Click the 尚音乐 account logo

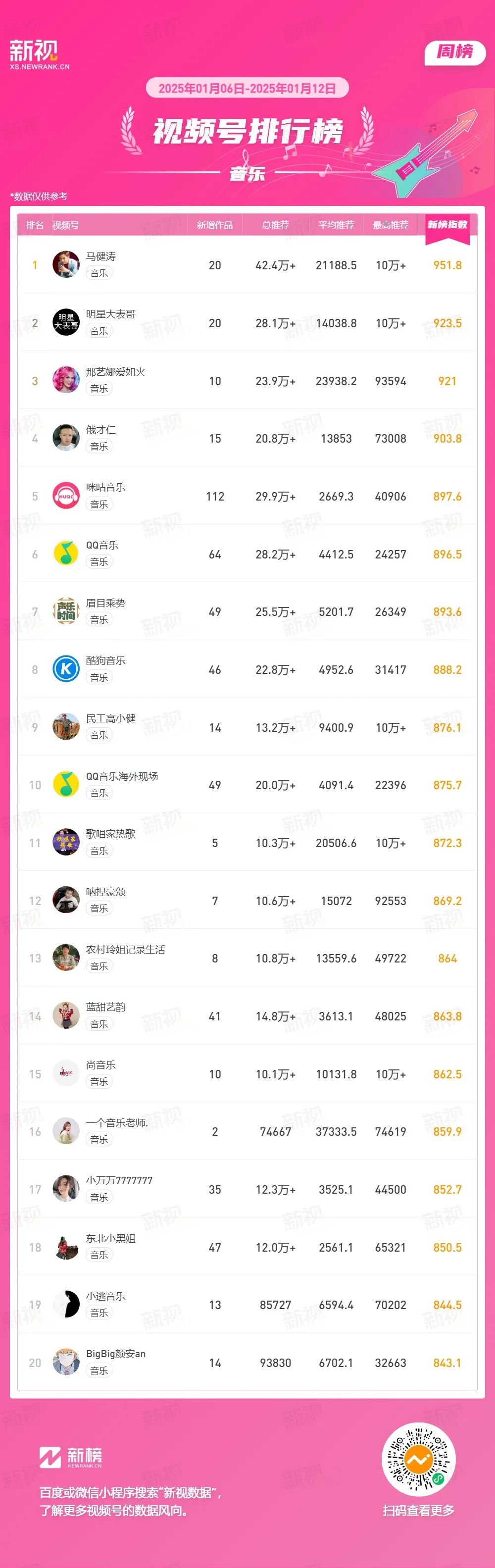pyautogui.click(x=66, y=1074)
